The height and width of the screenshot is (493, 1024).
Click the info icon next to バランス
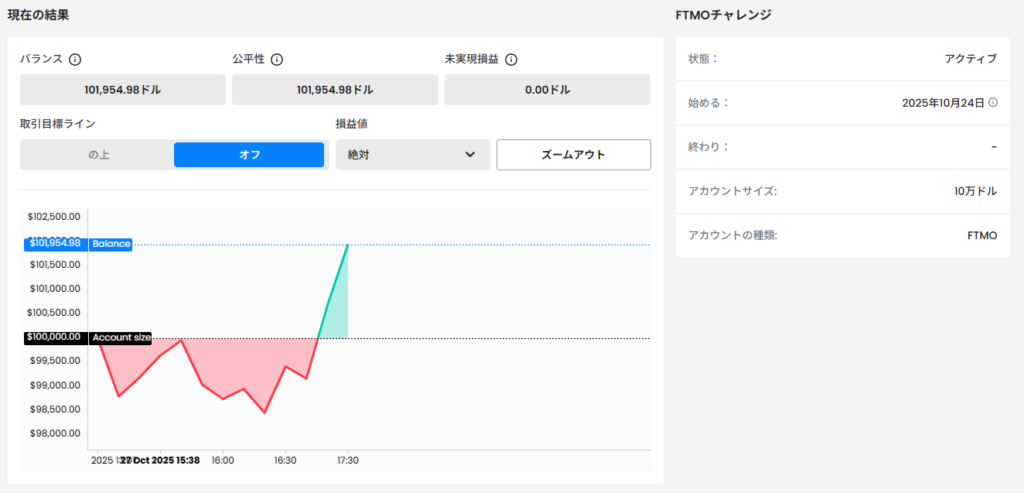click(x=75, y=59)
